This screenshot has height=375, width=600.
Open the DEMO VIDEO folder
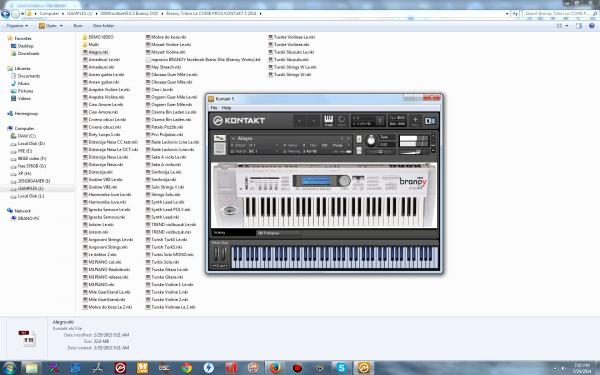pos(98,37)
